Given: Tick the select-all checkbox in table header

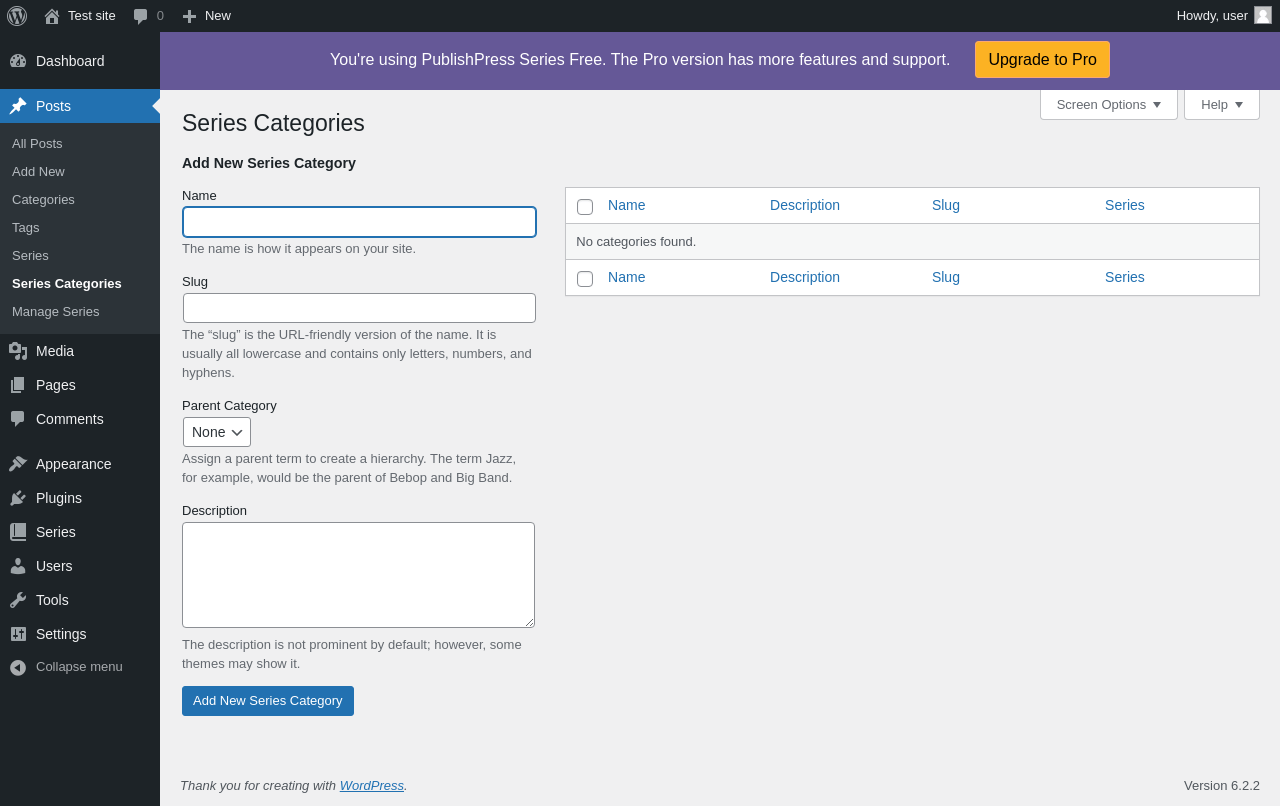Looking at the screenshot, I should pyautogui.click(x=585, y=207).
